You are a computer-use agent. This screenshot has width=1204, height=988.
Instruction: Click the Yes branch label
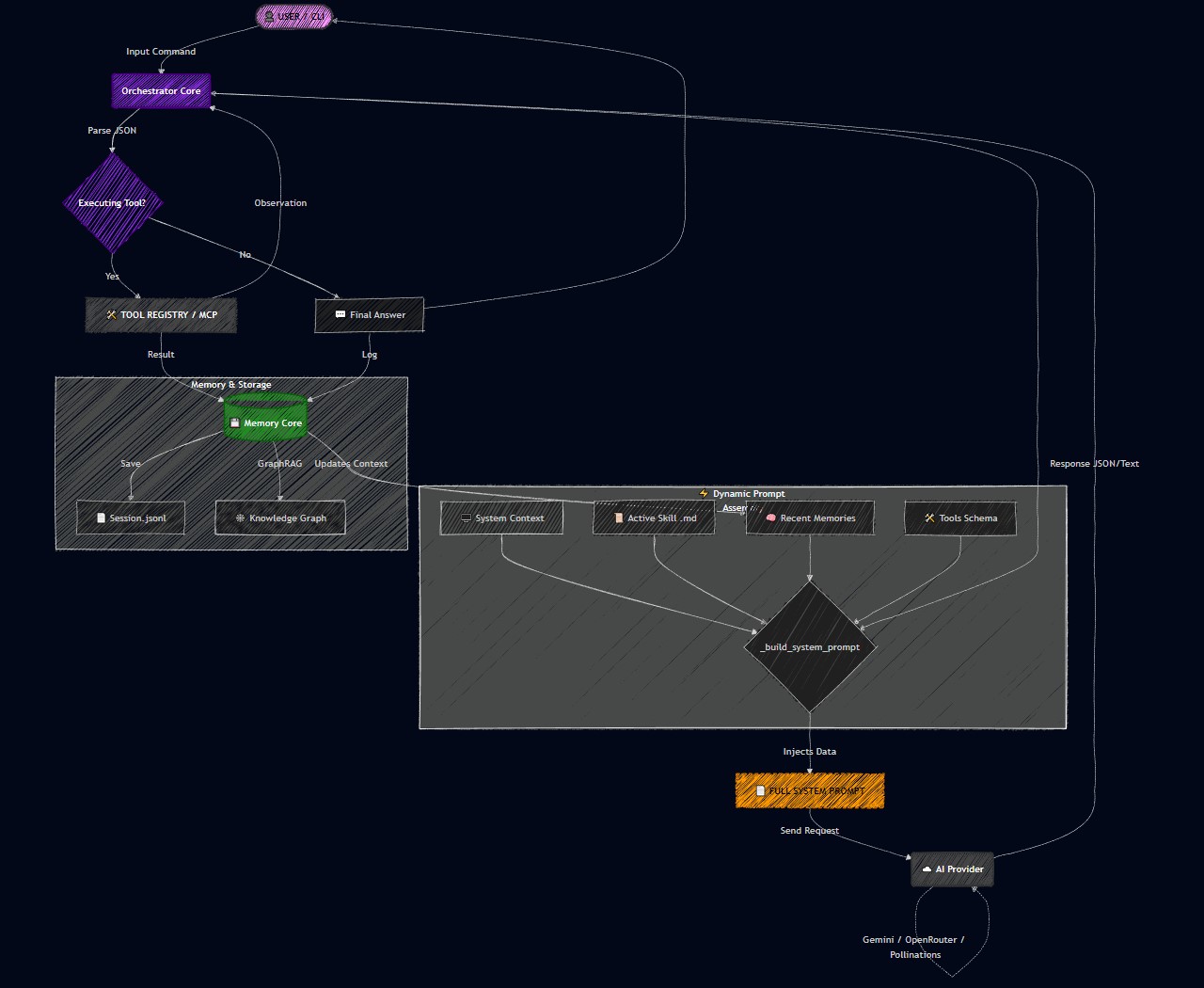[112, 277]
